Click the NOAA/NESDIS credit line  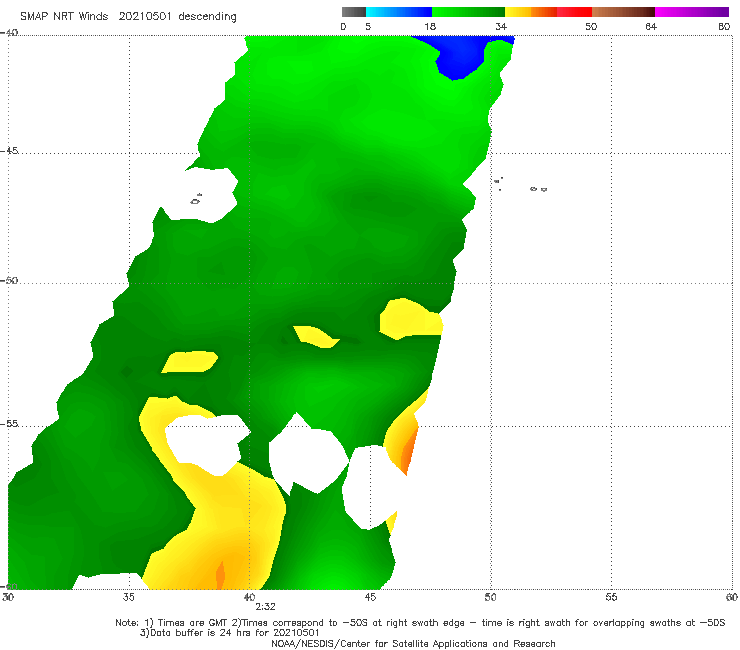[x=413, y=644]
